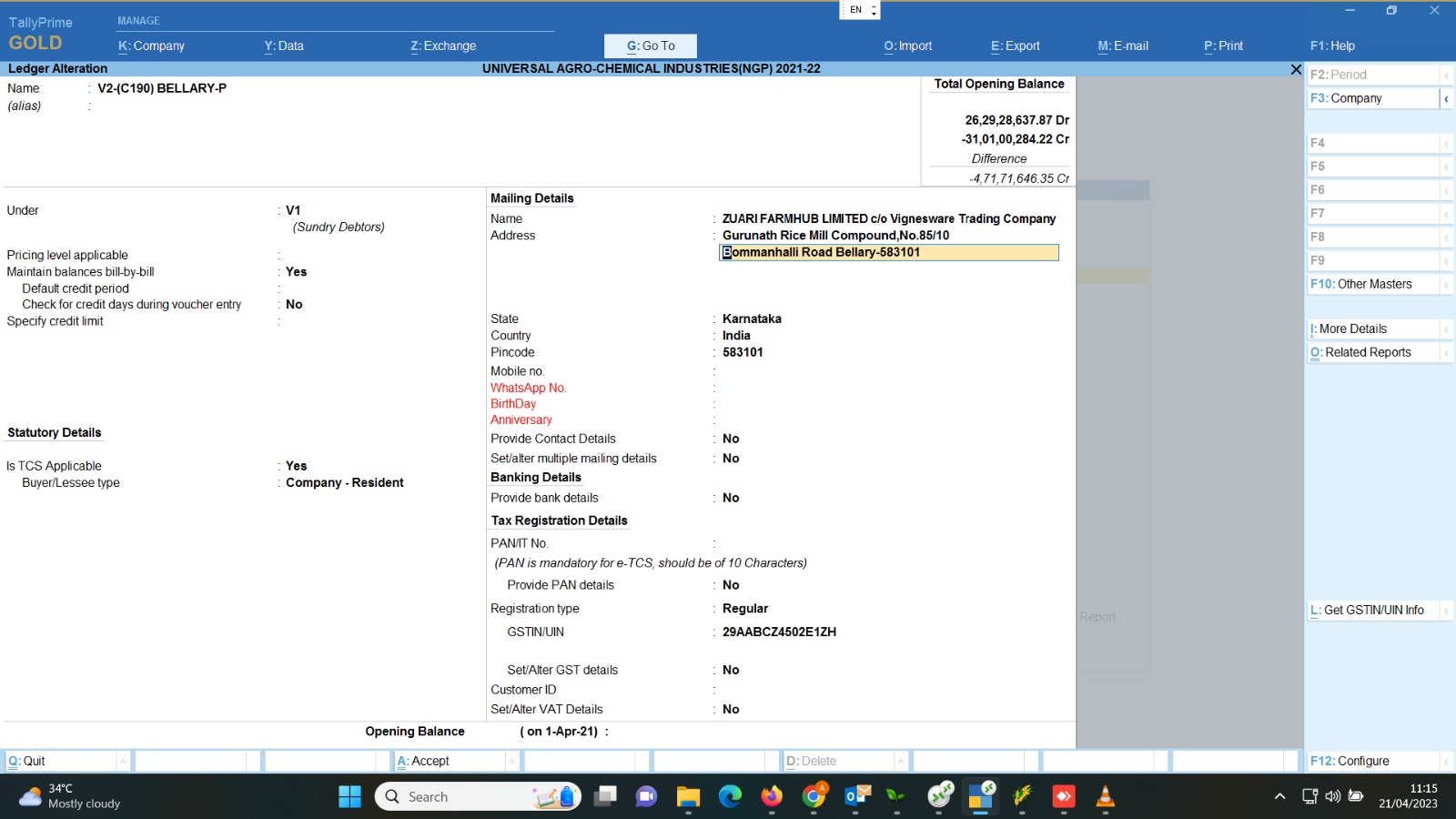The height and width of the screenshot is (819, 1456).
Task: Click the Windows Start button
Action: click(x=349, y=797)
